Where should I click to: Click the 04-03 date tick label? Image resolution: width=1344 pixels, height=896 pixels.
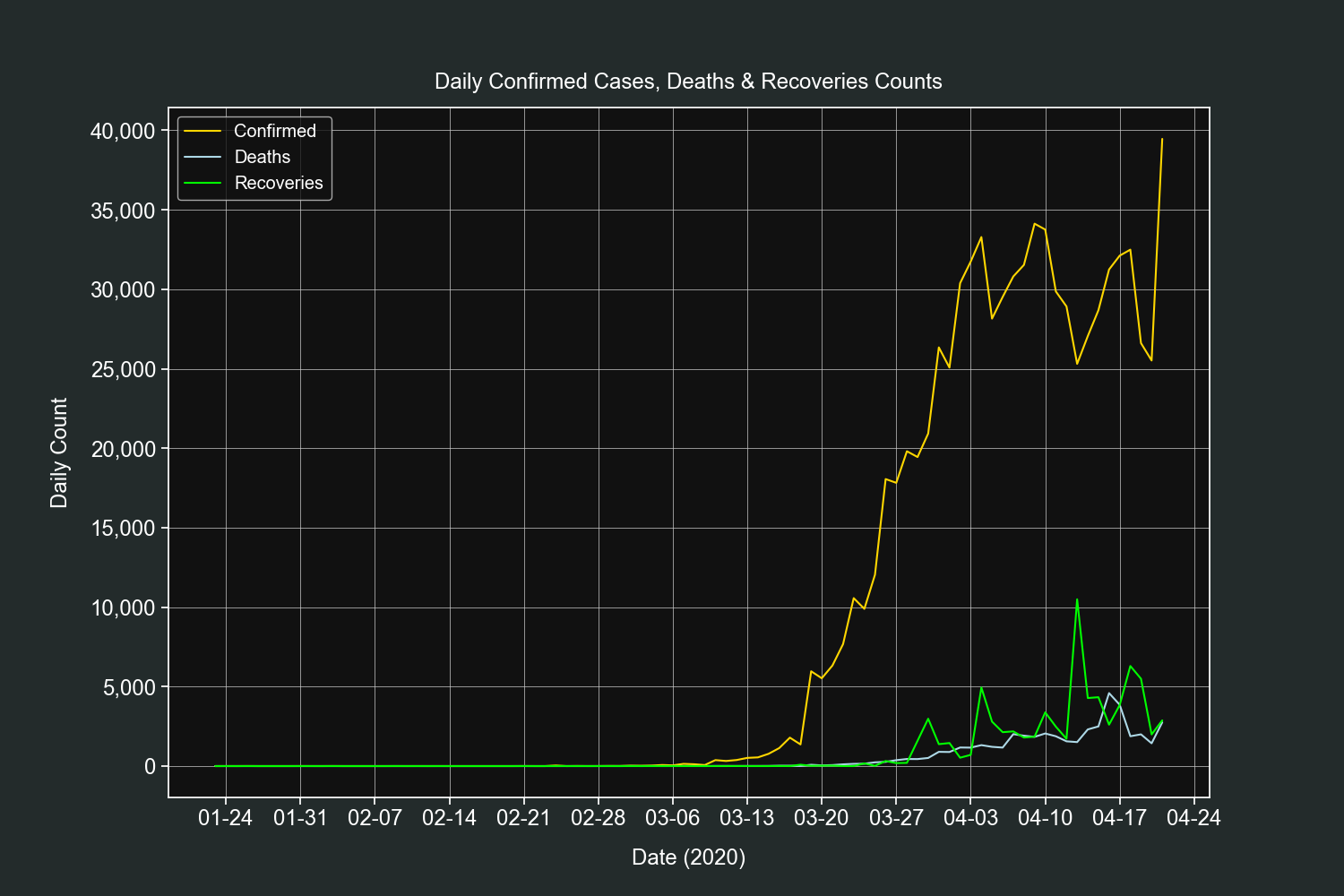(970, 818)
